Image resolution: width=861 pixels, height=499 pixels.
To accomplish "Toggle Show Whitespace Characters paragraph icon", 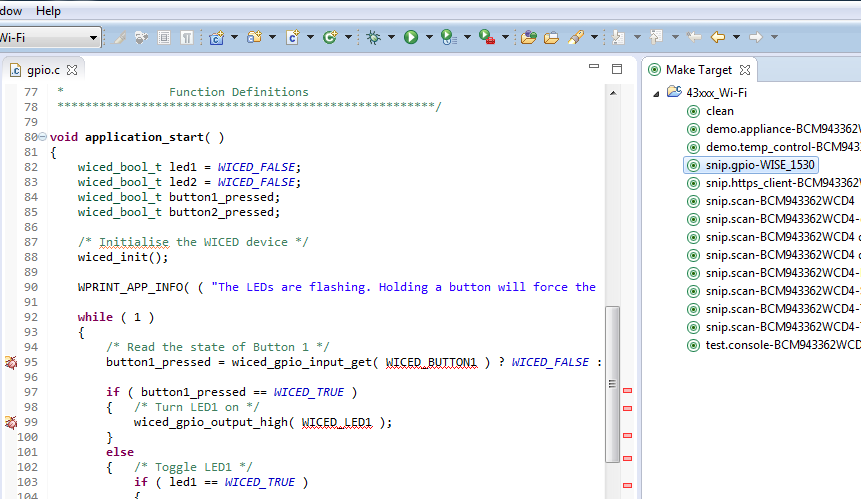I will (186, 37).
